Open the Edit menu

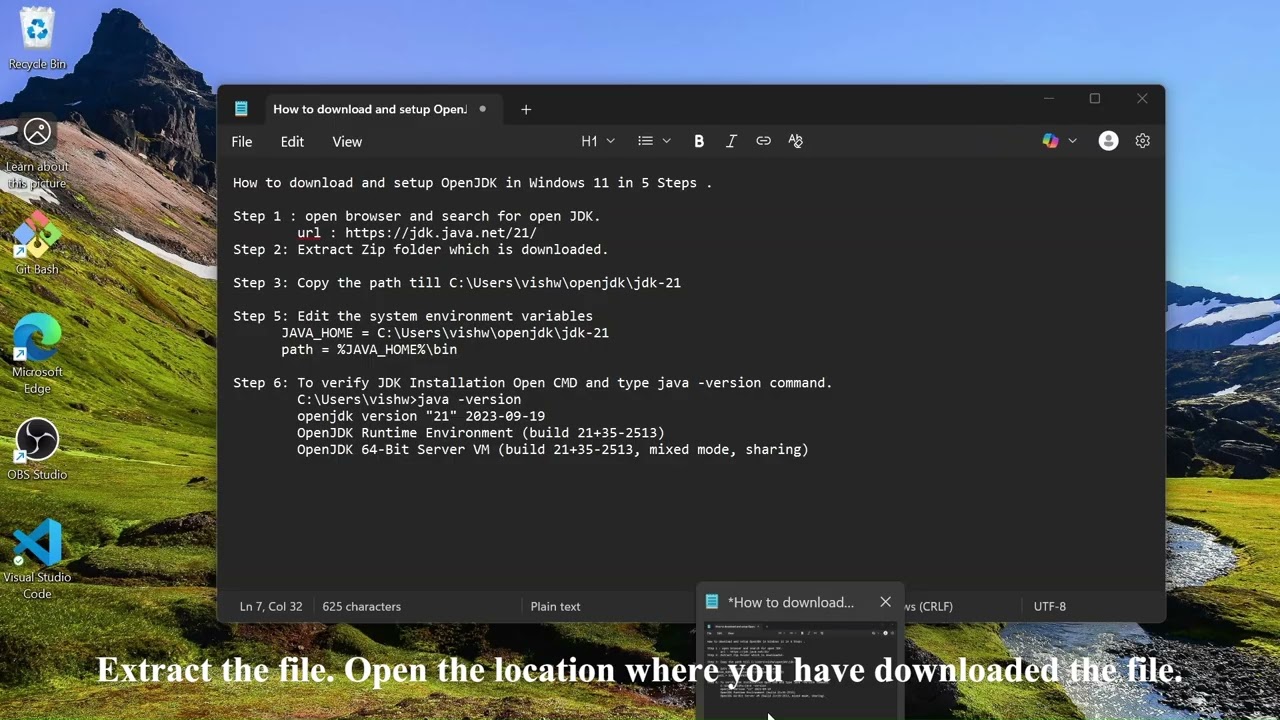click(292, 141)
